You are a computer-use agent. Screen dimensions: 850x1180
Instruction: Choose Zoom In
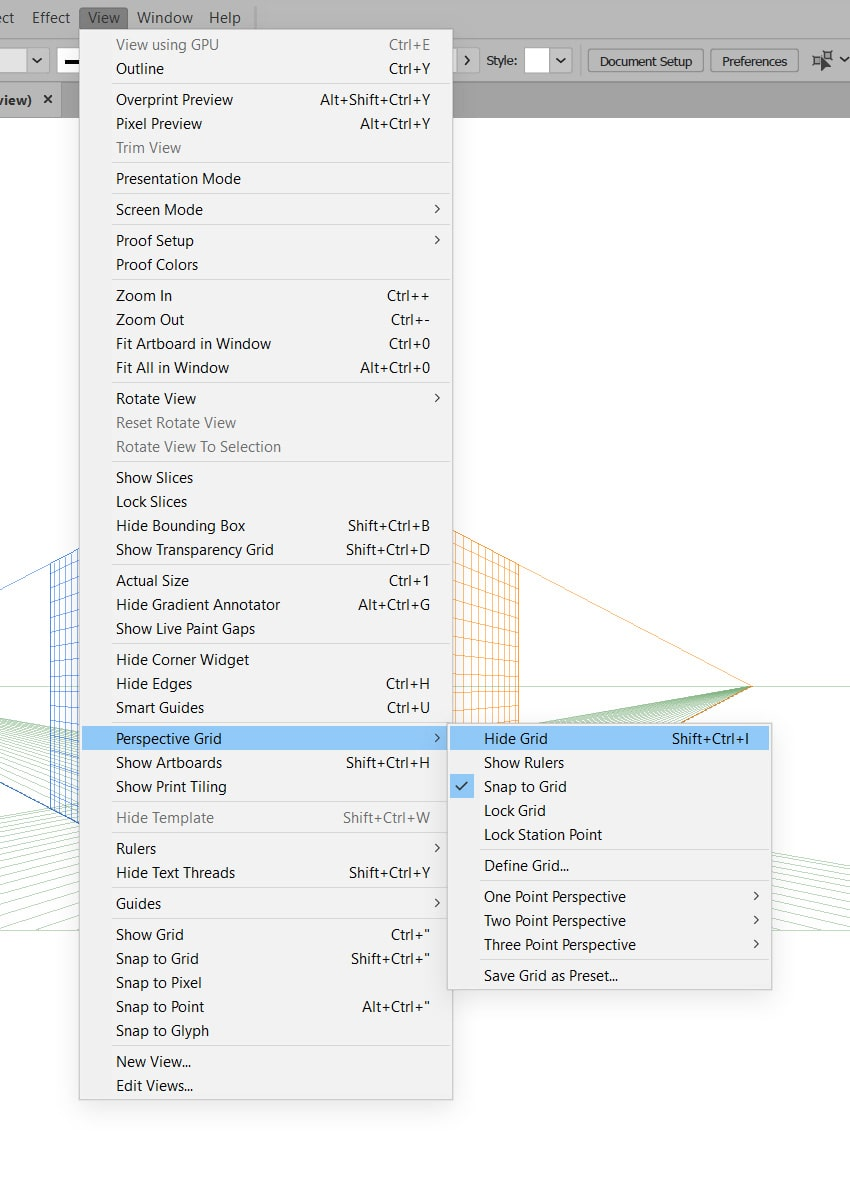(266, 296)
